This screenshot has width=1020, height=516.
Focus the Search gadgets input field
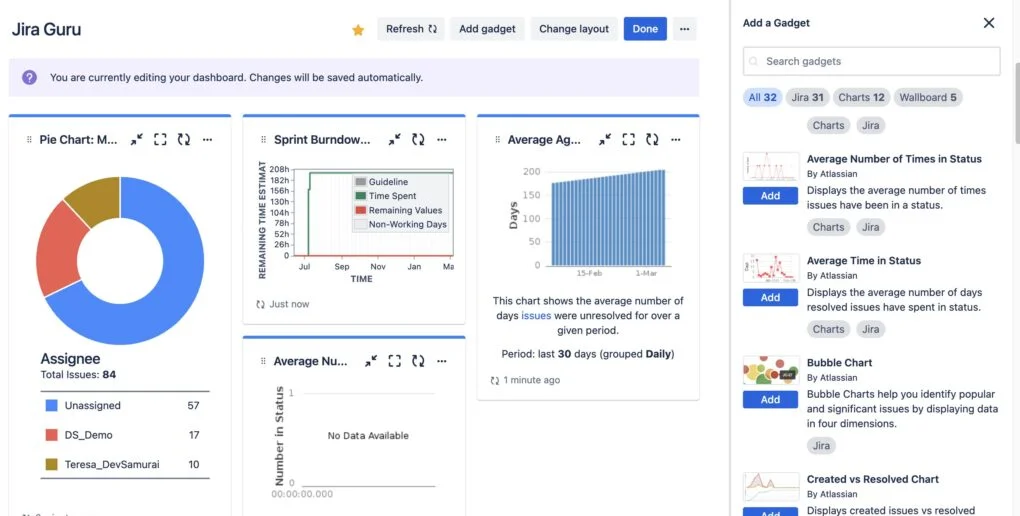pyautogui.click(x=872, y=61)
